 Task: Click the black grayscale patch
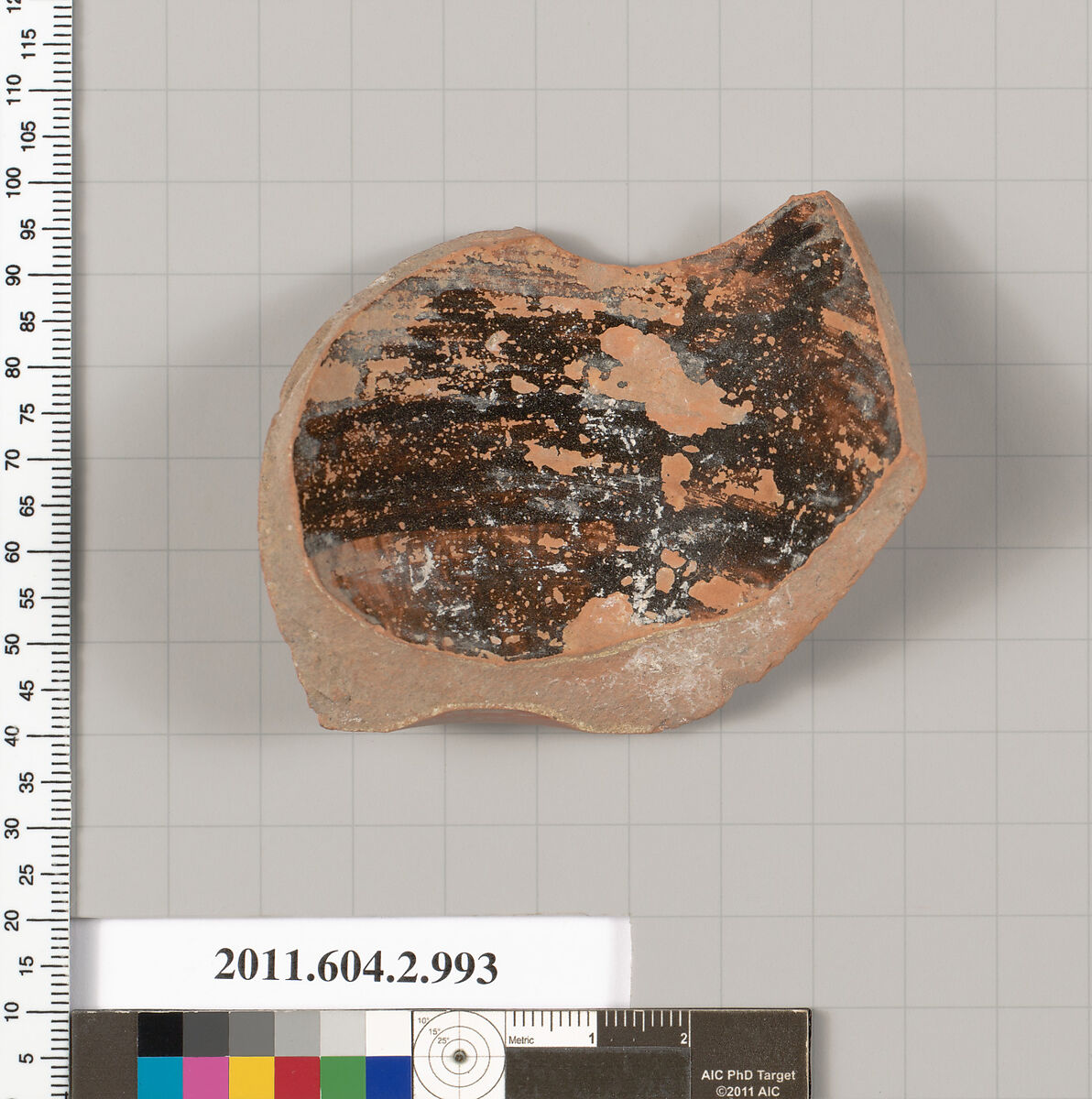point(159,1034)
